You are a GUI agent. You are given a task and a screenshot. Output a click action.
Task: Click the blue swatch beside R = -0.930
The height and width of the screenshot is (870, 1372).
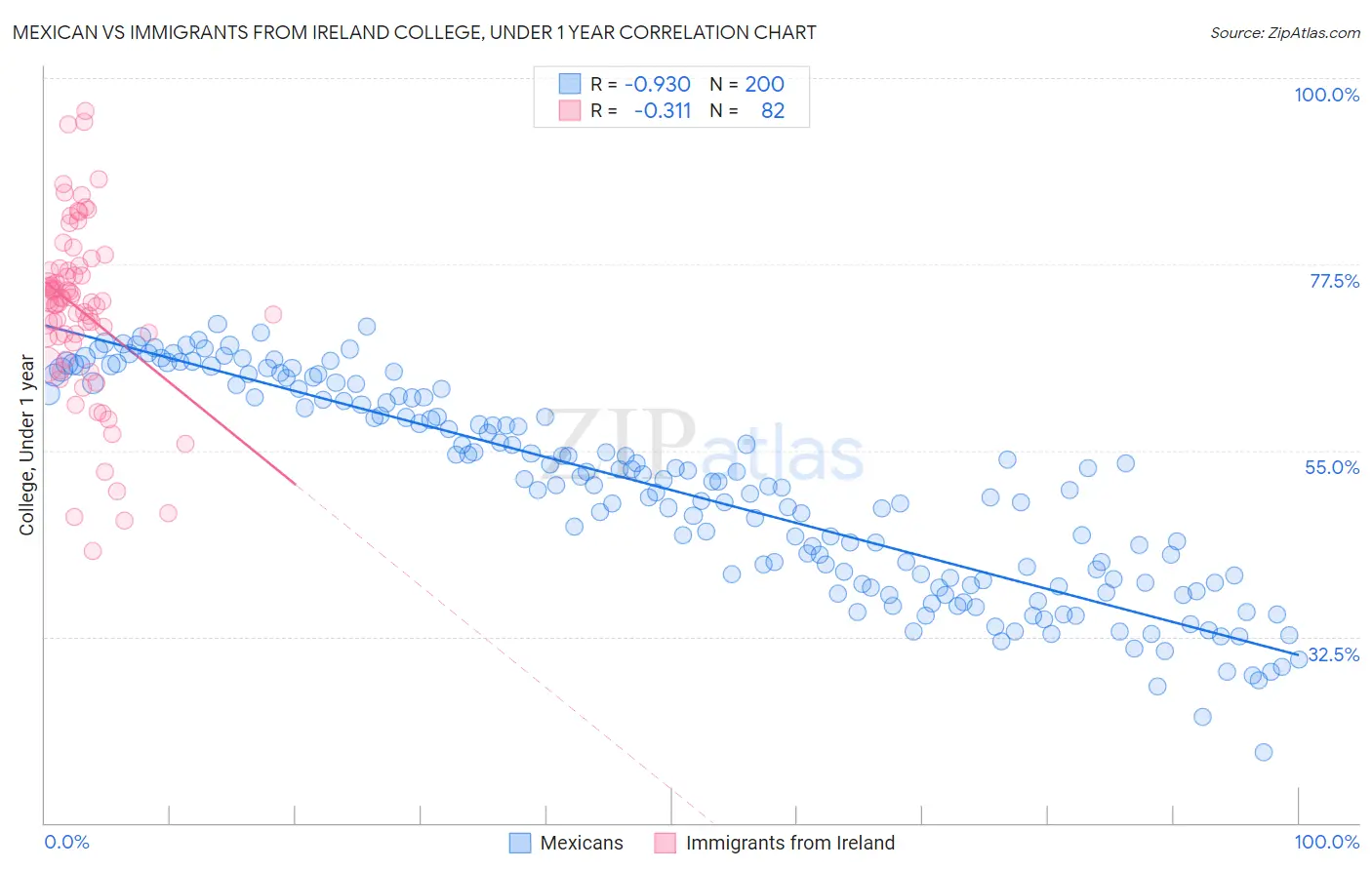pyautogui.click(x=570, y=84)
